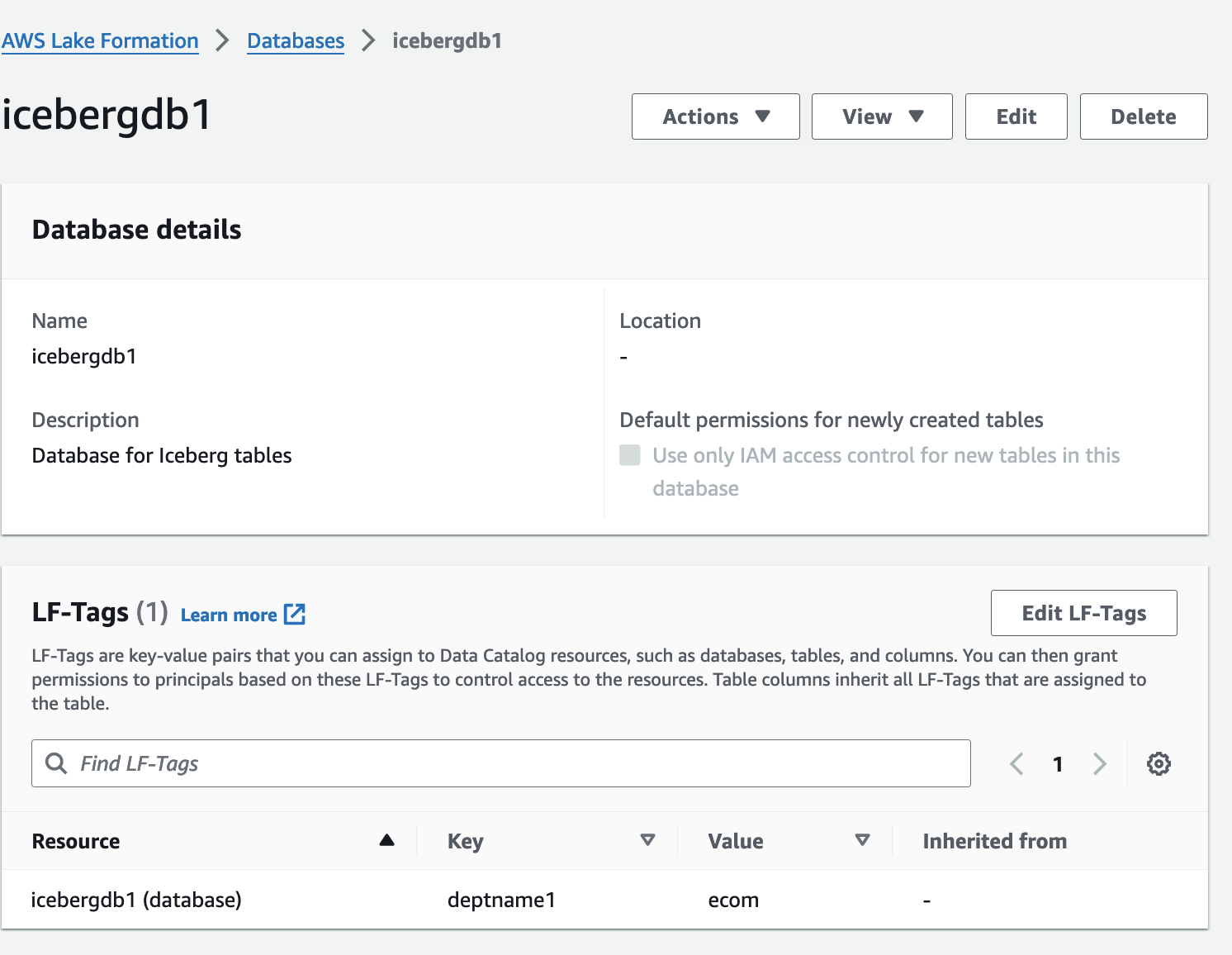The height and width of the screenshot is (955, 1232).
Task: Expand the View dropdown menu
Action: pyautogui.click(x=882, y=116)
